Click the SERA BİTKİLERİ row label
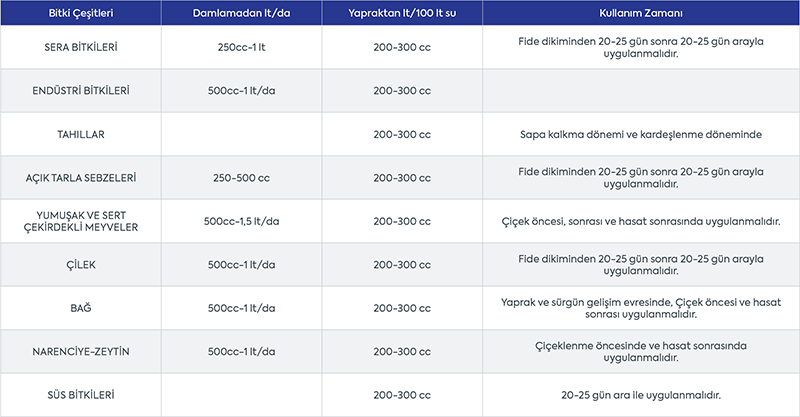800x417 pixels. tap(80, 47)
